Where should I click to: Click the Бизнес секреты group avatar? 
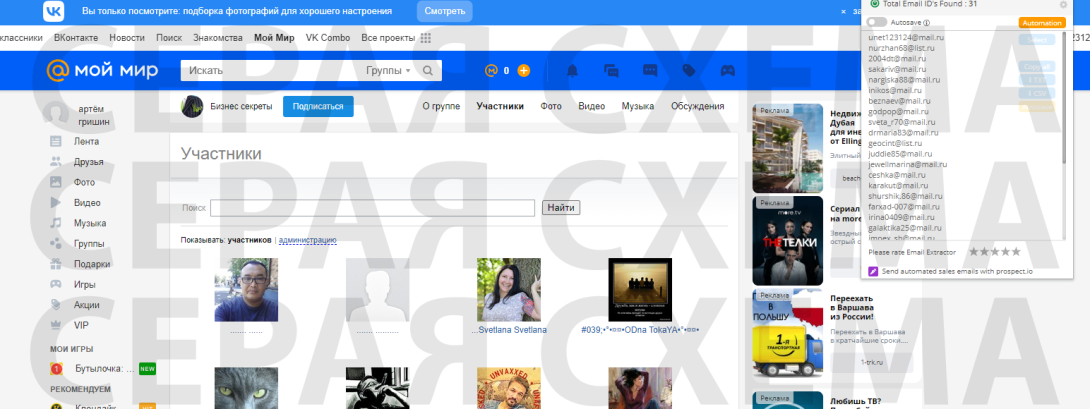[x=192, y=106]
